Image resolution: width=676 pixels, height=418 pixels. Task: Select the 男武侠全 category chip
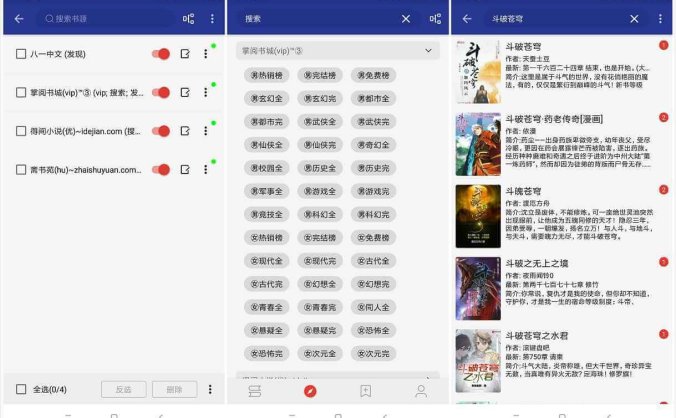[320, 122]
